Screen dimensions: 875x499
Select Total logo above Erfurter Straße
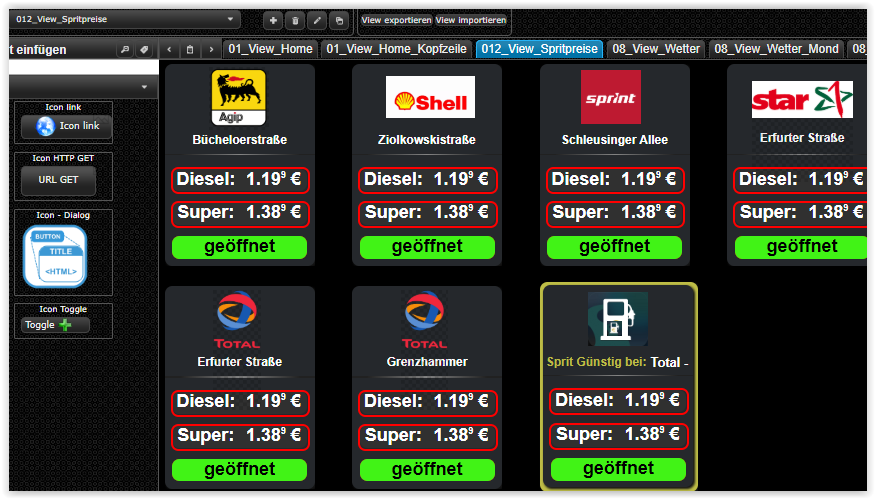(237, 320)
